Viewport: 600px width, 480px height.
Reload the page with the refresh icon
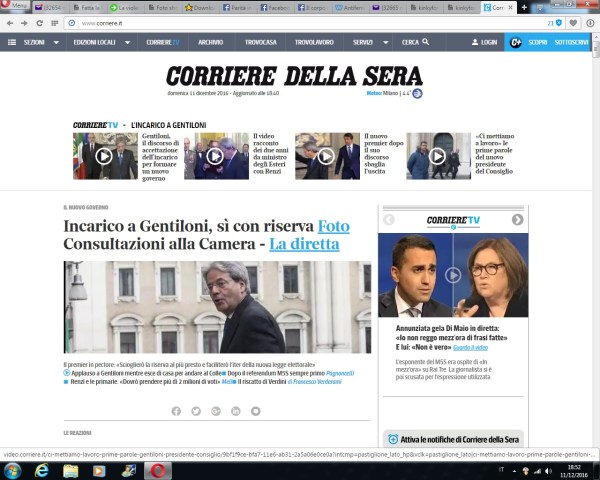tap(39, 23)
